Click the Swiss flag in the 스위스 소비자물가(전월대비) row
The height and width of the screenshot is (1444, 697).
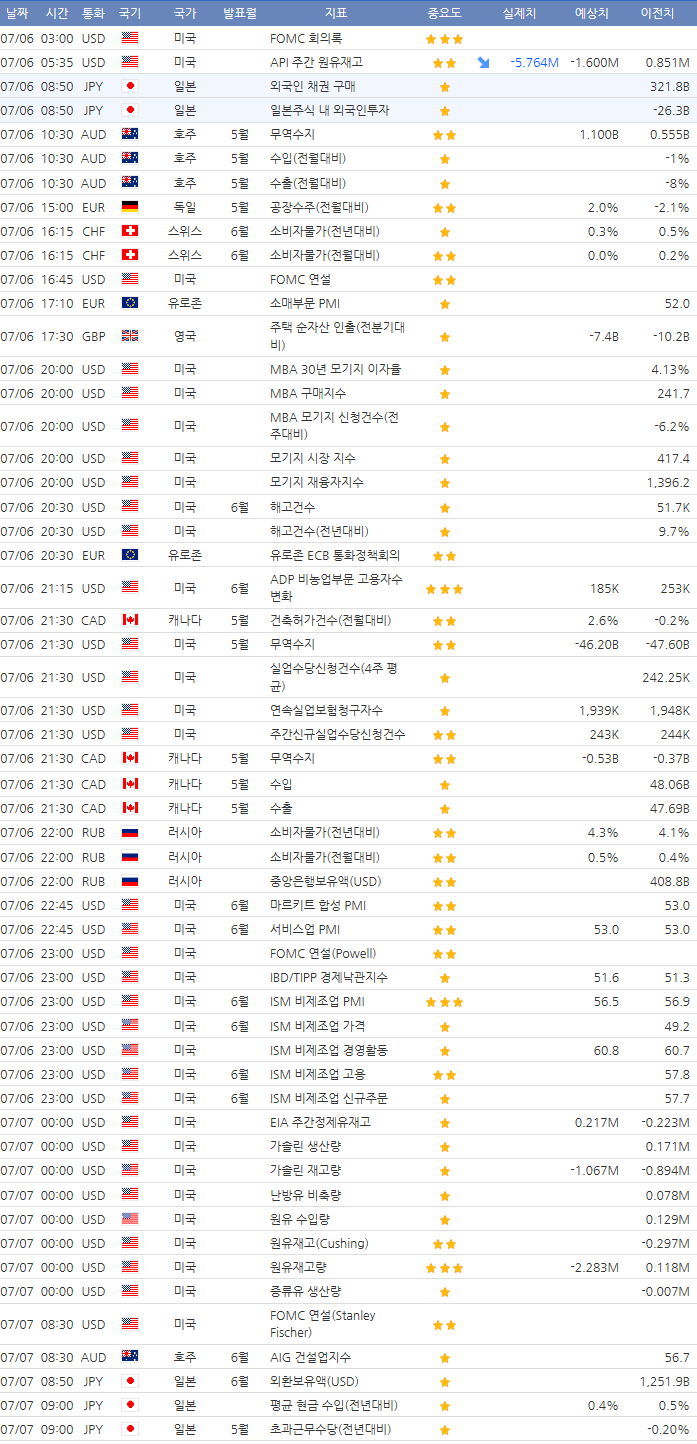[130, 255]
